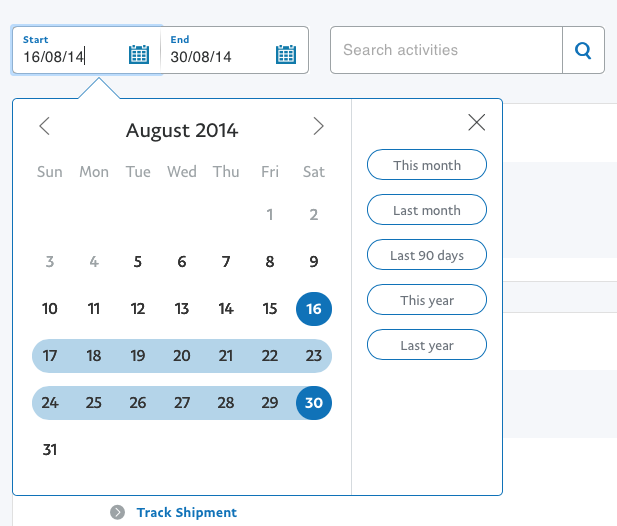The image size is (617, 526).
Task: Focus the Start date input field
Action: (72, 57)
